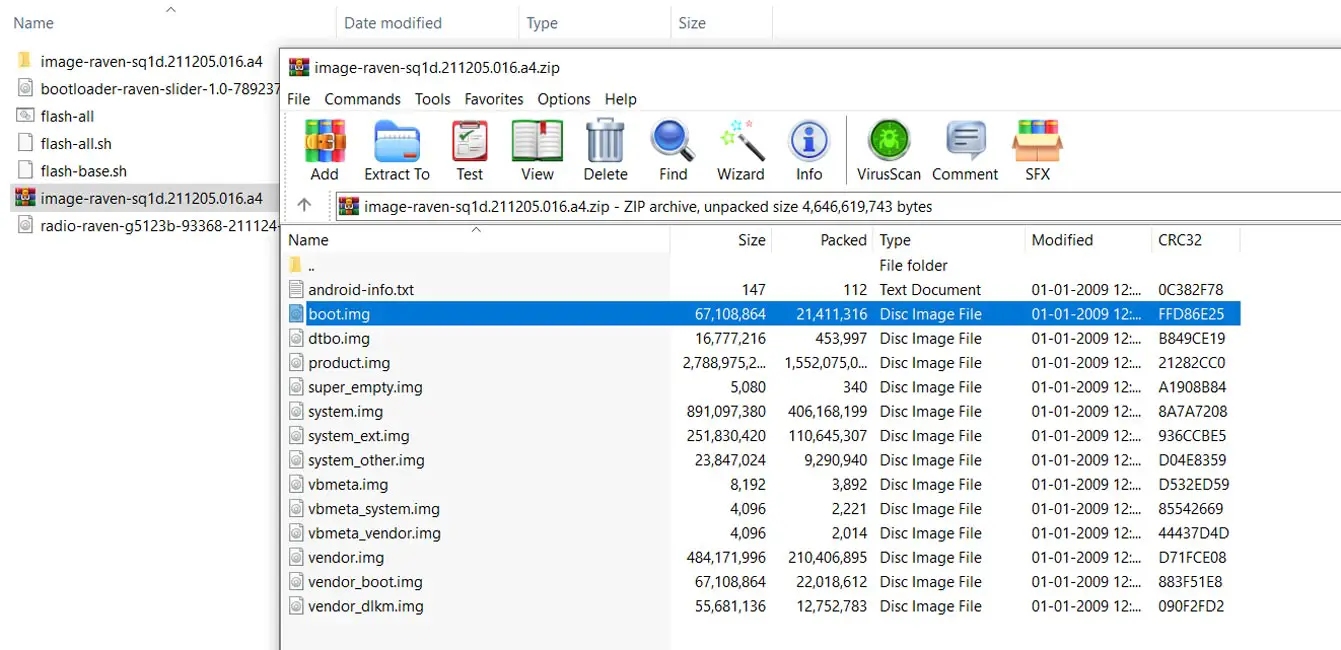Click CRC32 value 0C382F78

(1191, 290)
